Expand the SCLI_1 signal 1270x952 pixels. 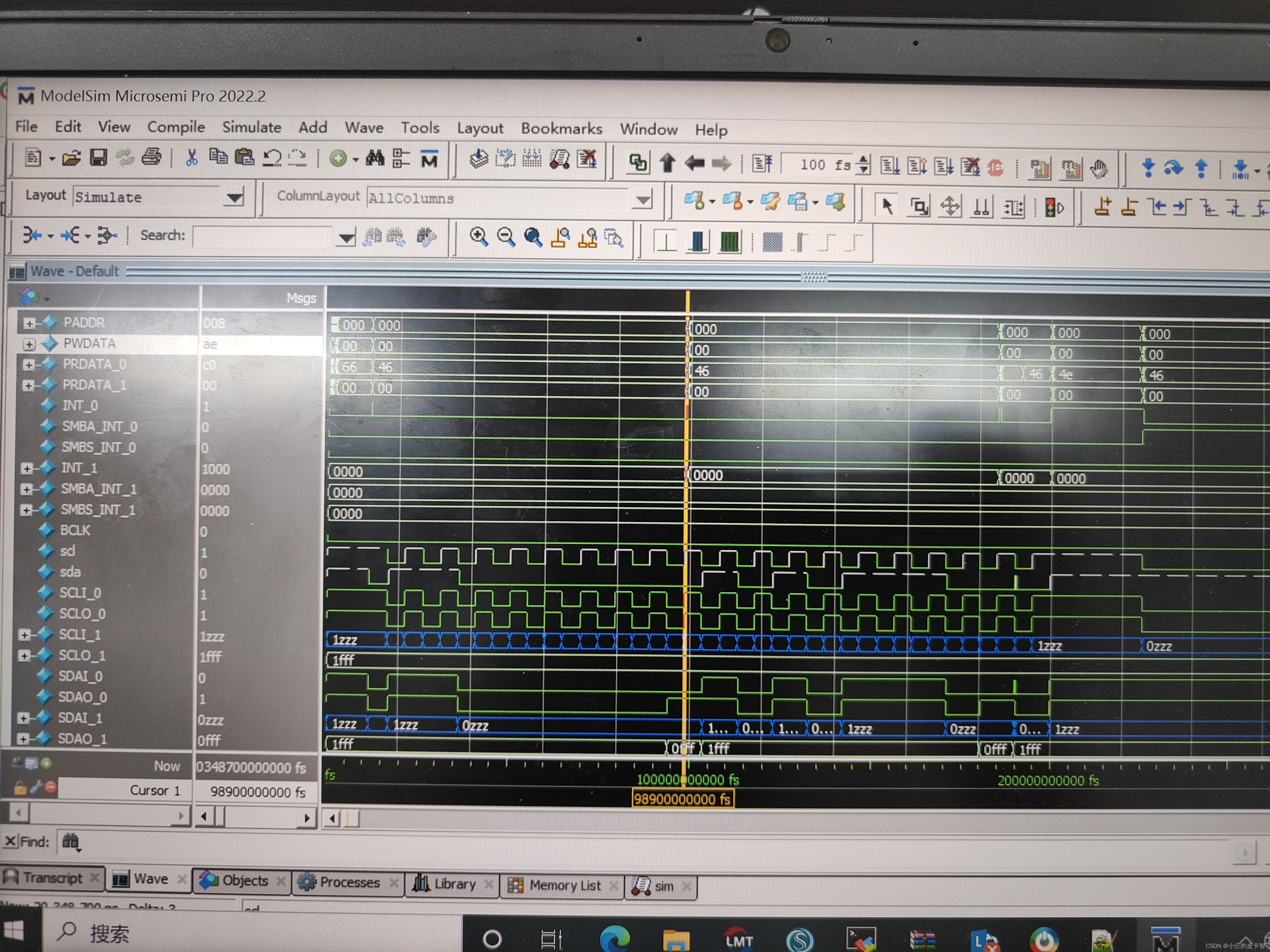click(x=24, y=635)
